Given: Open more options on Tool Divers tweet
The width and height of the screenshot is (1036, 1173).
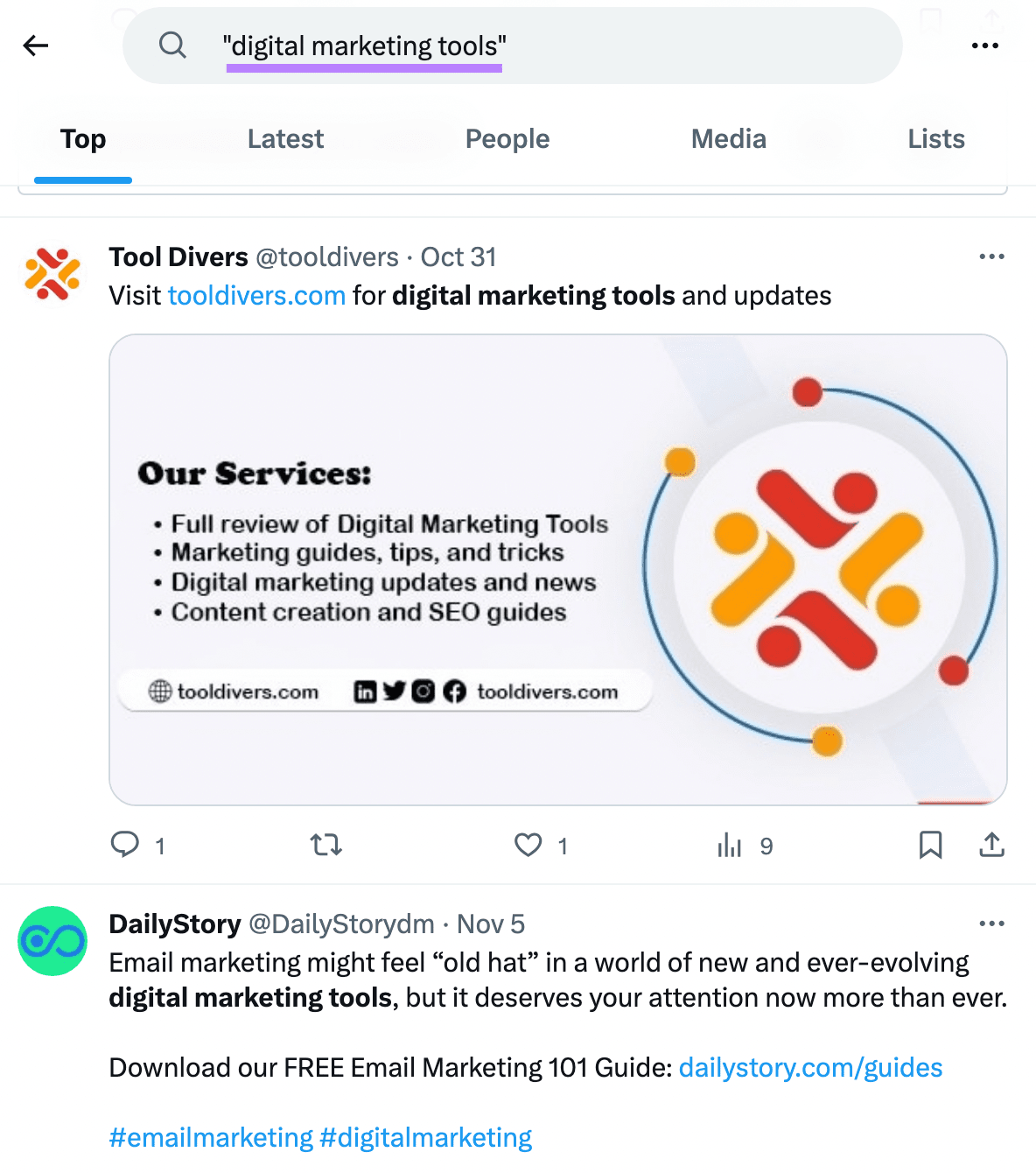Looking at the screenshot, I should click(x=991, y=256).
